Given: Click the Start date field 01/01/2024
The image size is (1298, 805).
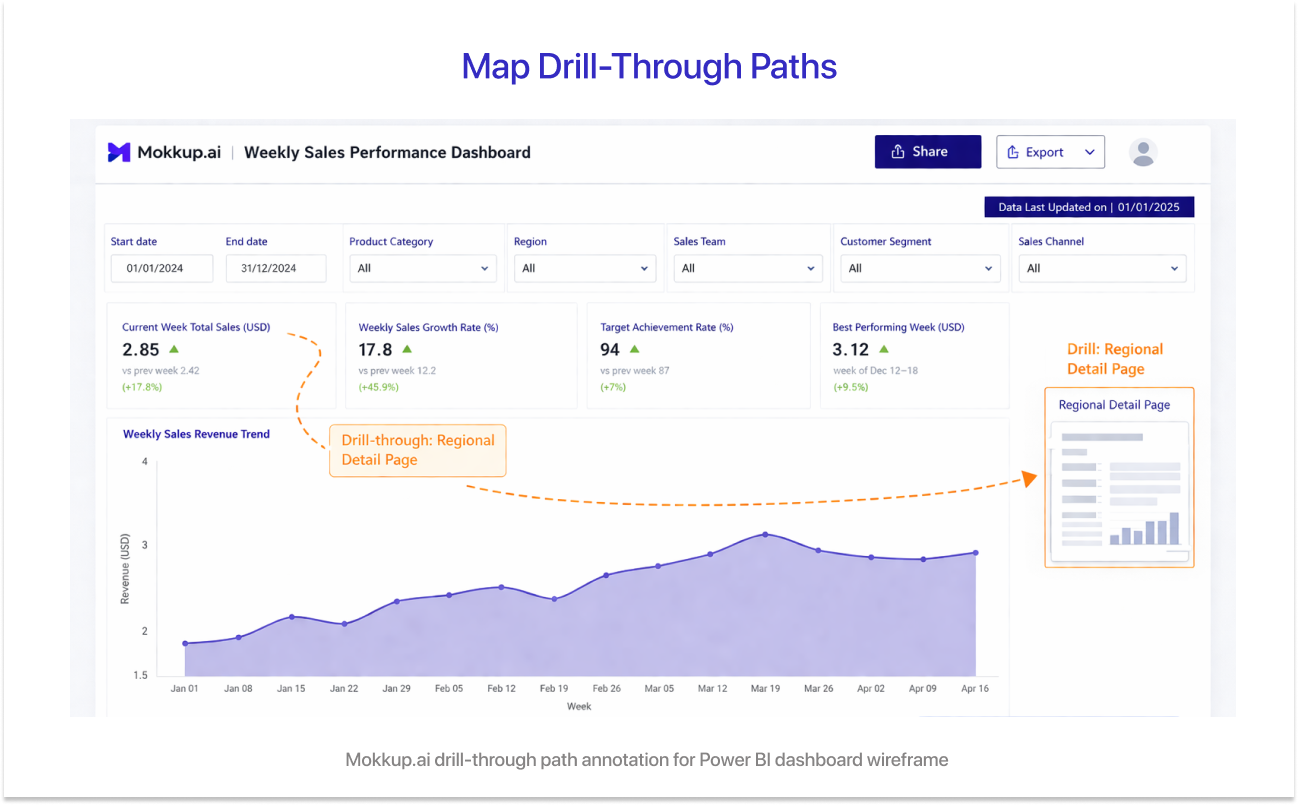Looking at the screenshot, I should click(x=162, y=268).
